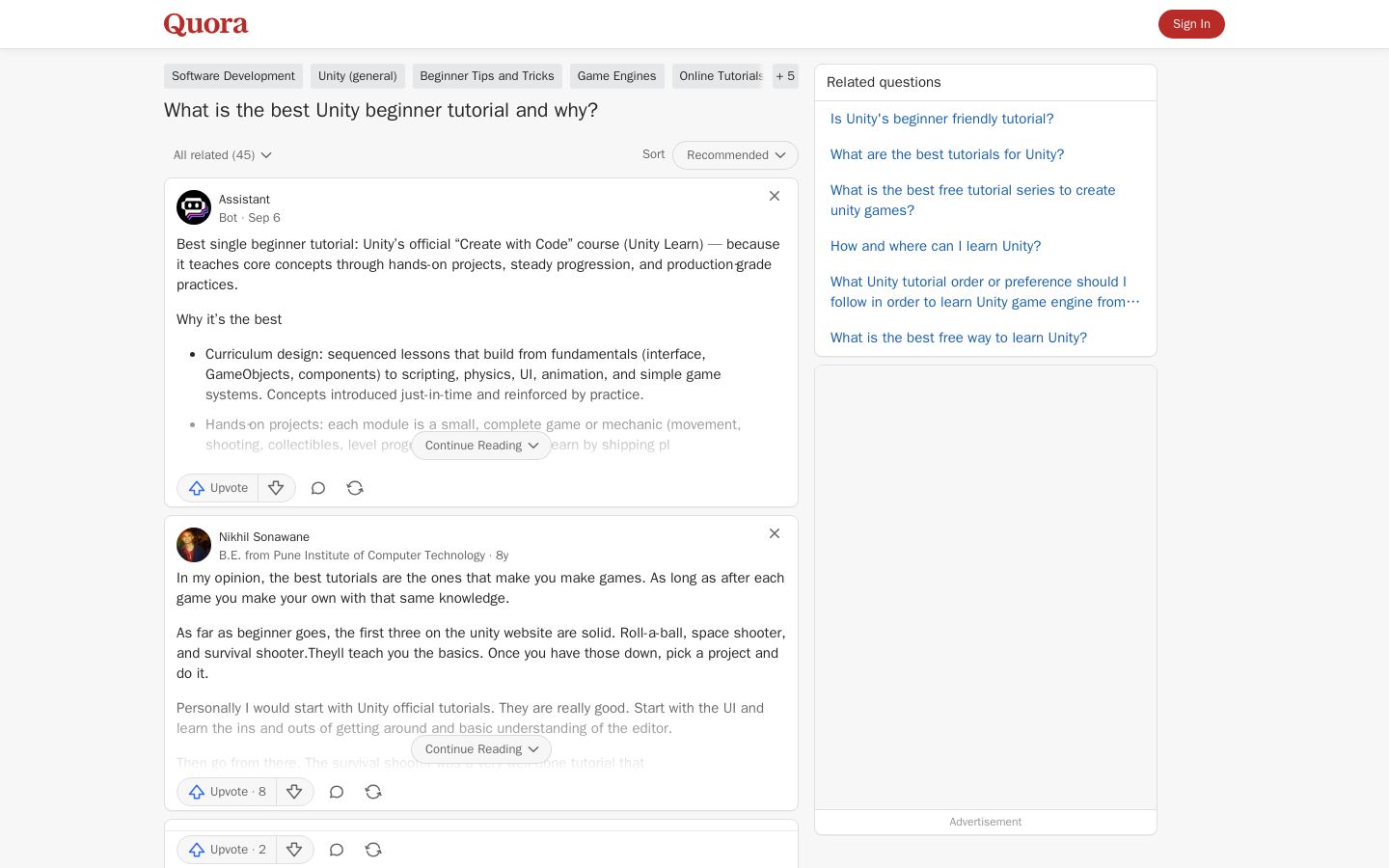The width and height of the screenshot is (1389, 868).
Task: Comment on the Assistant answer
Action: click(x=318, y=488)
